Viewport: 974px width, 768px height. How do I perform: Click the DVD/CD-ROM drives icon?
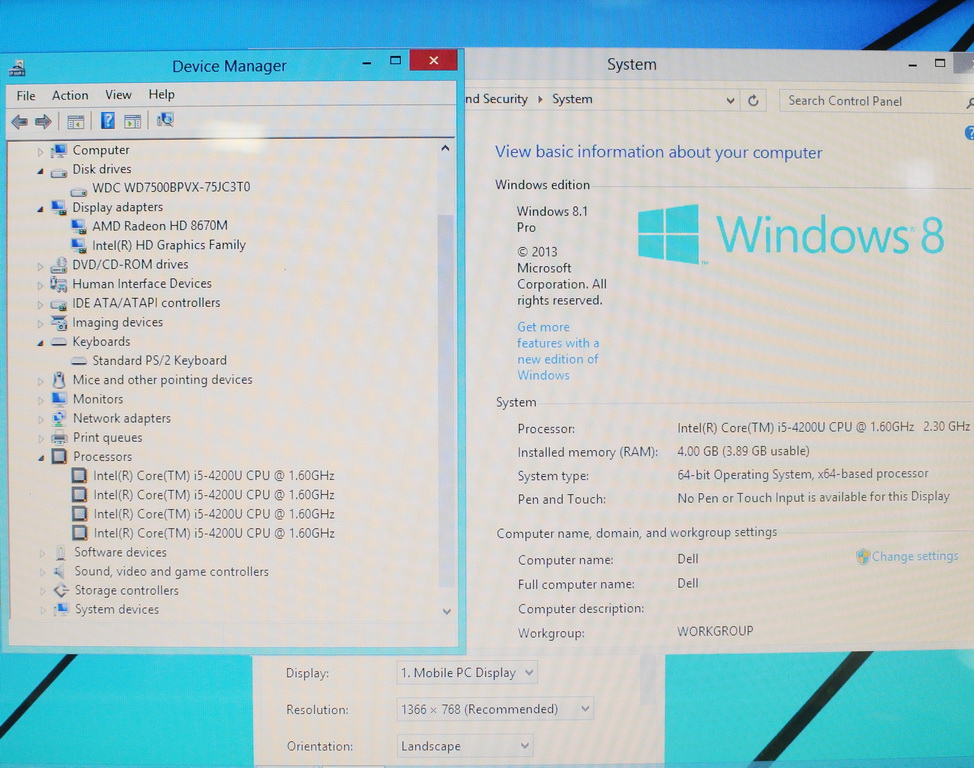(59, 265)
